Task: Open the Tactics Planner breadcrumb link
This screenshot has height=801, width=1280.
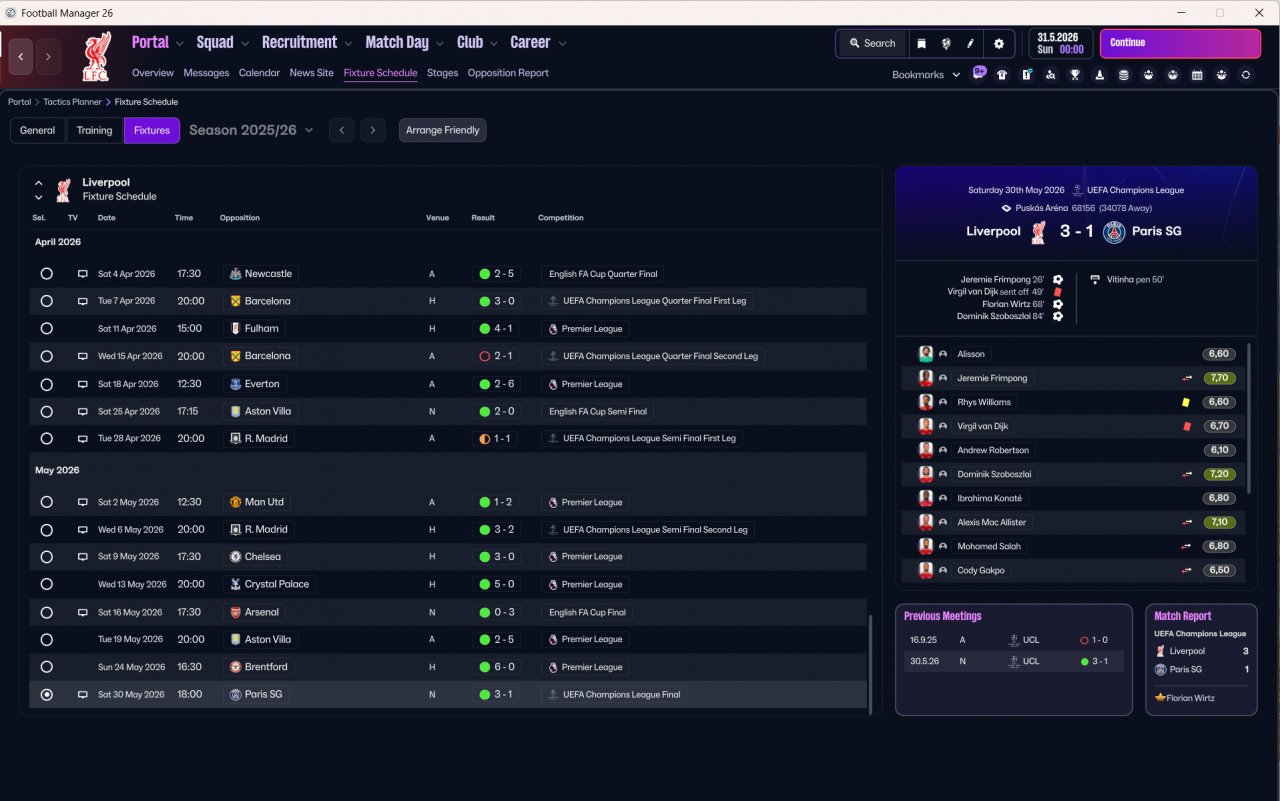Action: tap(71, 102)
